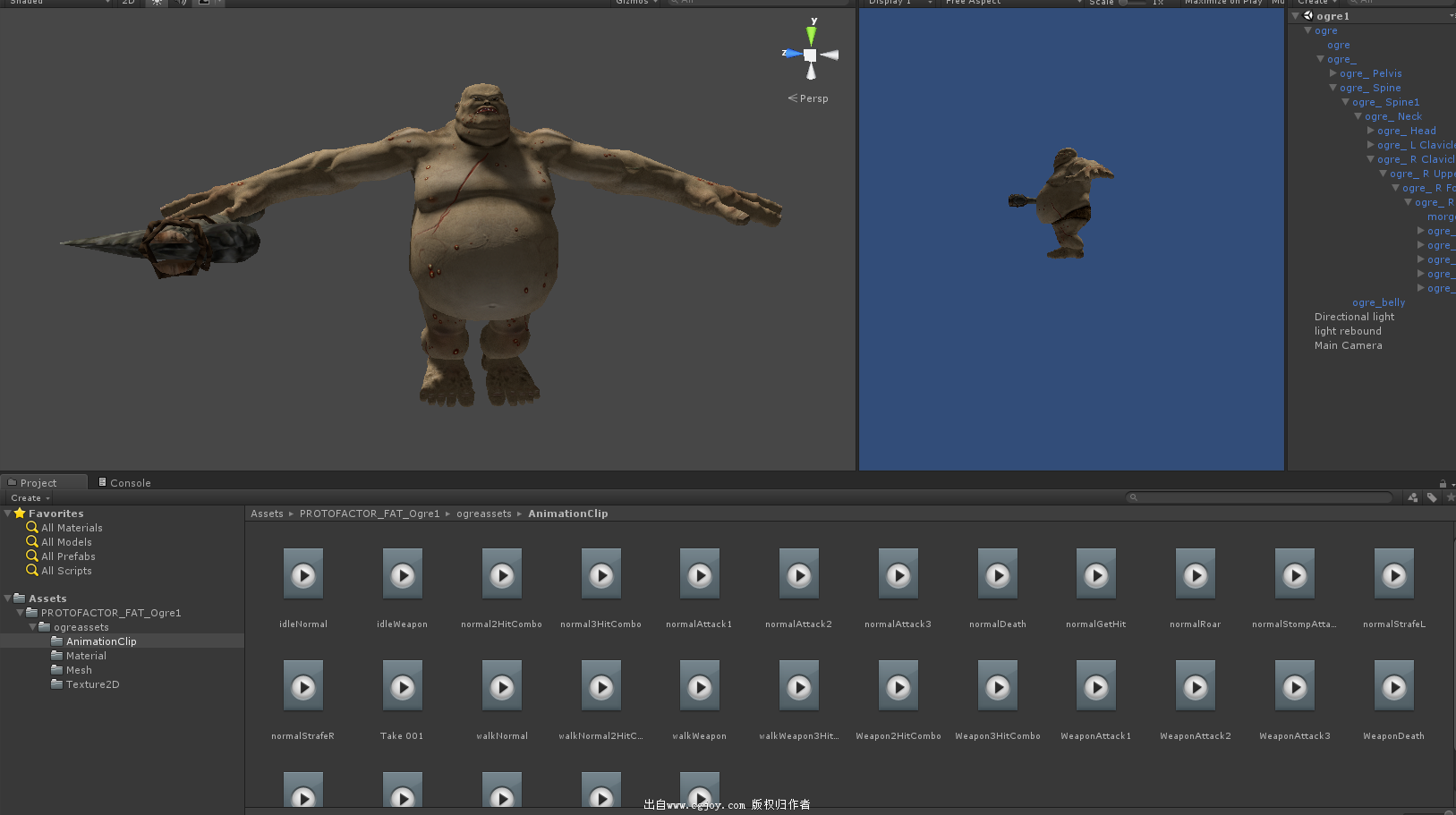This screenshot has height=815, width=1456.
Task: Select the normalAttack1 clip icon
Action: (x=700, y=573)
